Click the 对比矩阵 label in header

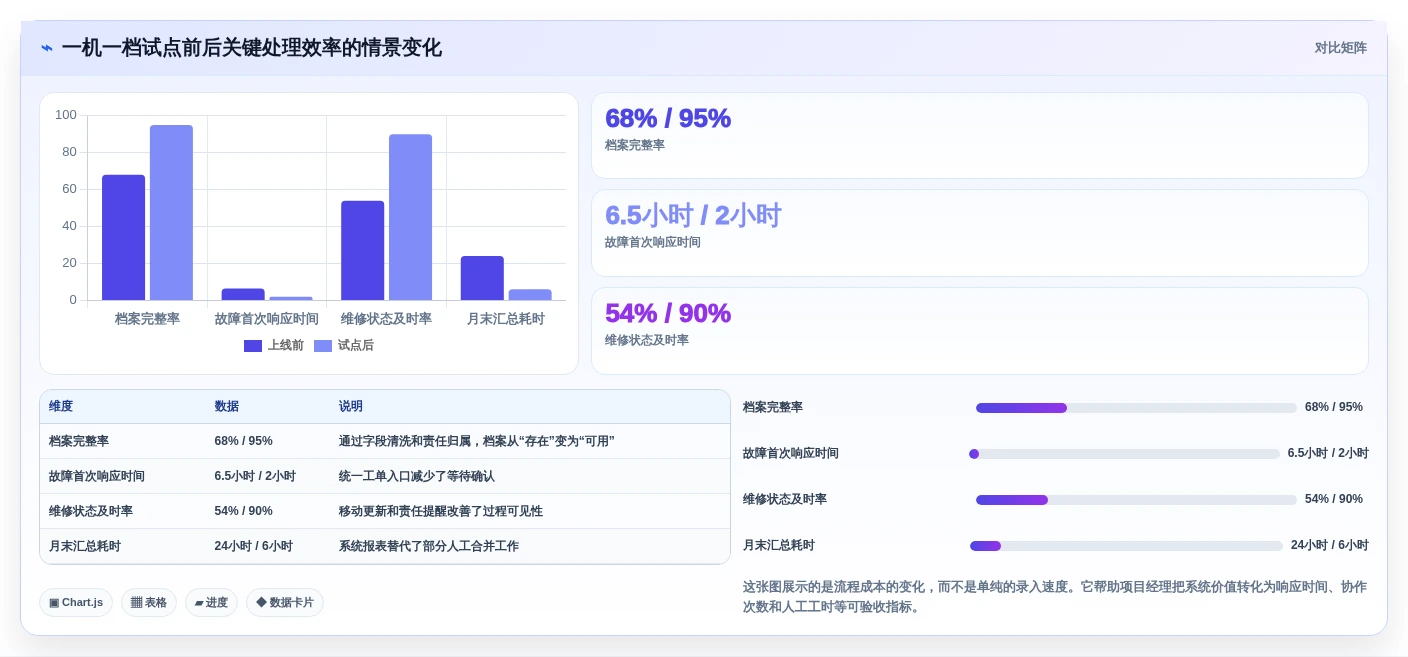coord(1340,48)
